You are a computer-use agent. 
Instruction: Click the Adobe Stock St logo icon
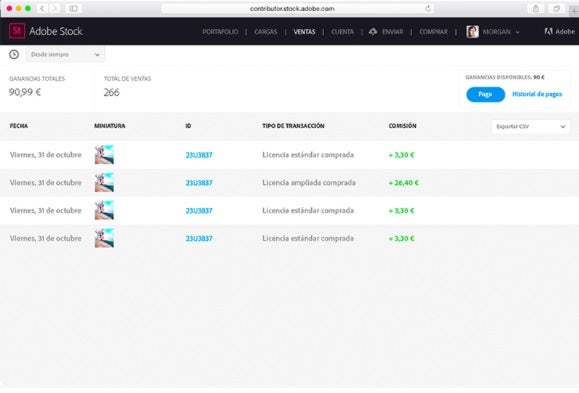click(x=17, y=31)
